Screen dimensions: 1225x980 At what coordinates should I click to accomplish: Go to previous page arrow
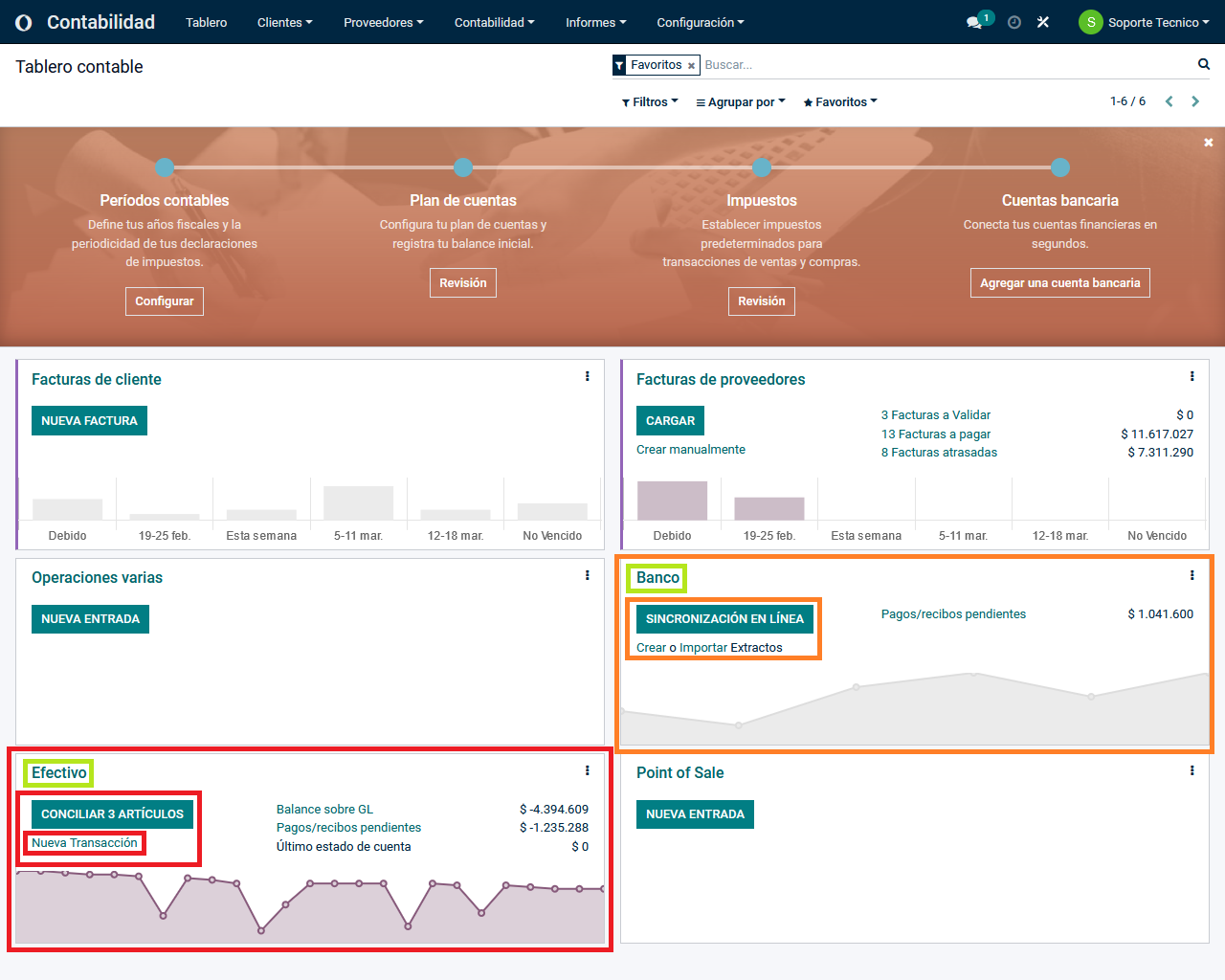1169,101
